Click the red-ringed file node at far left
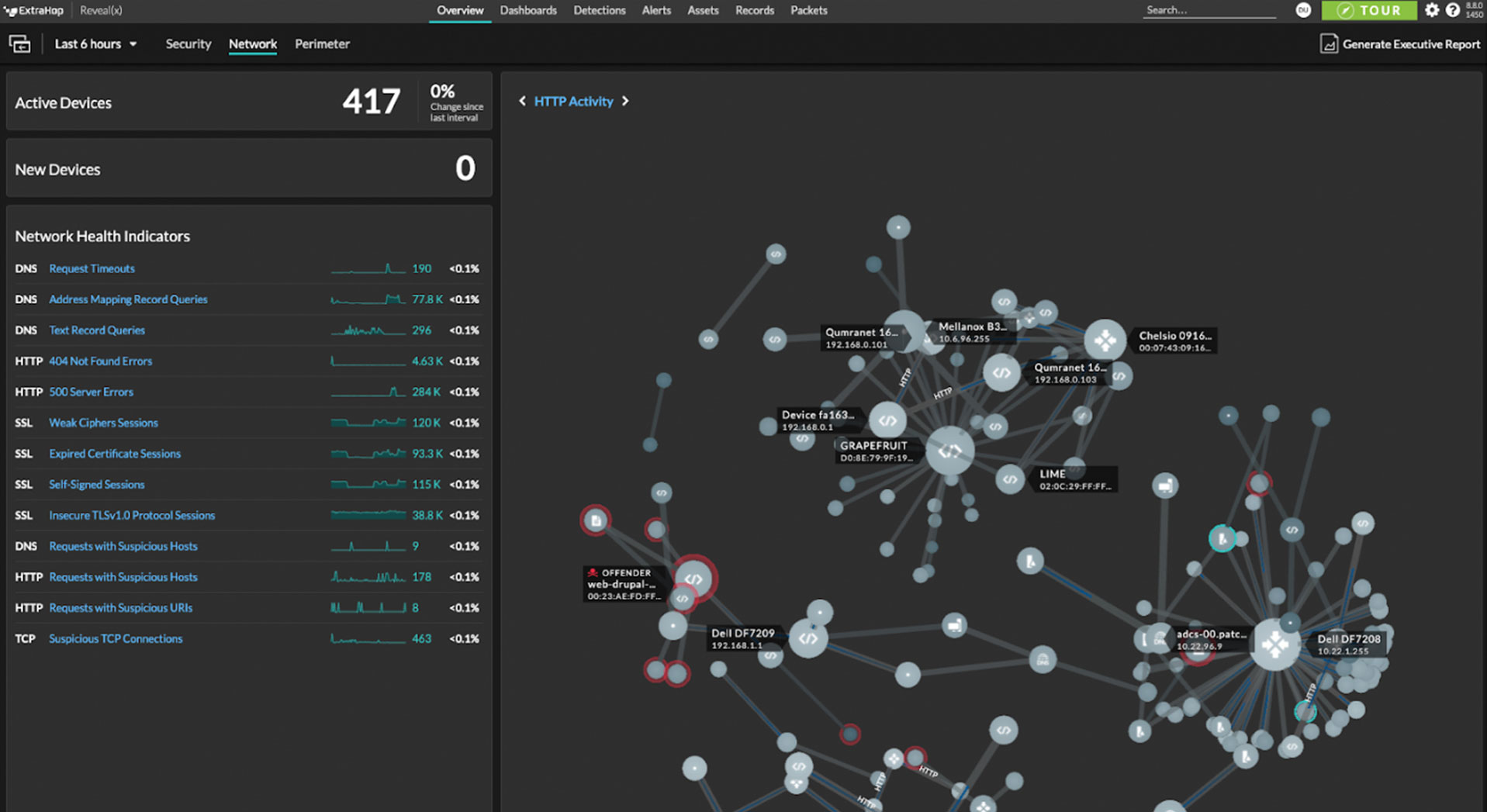Viewport: 1487px width, 812px height. pos(596,520)
